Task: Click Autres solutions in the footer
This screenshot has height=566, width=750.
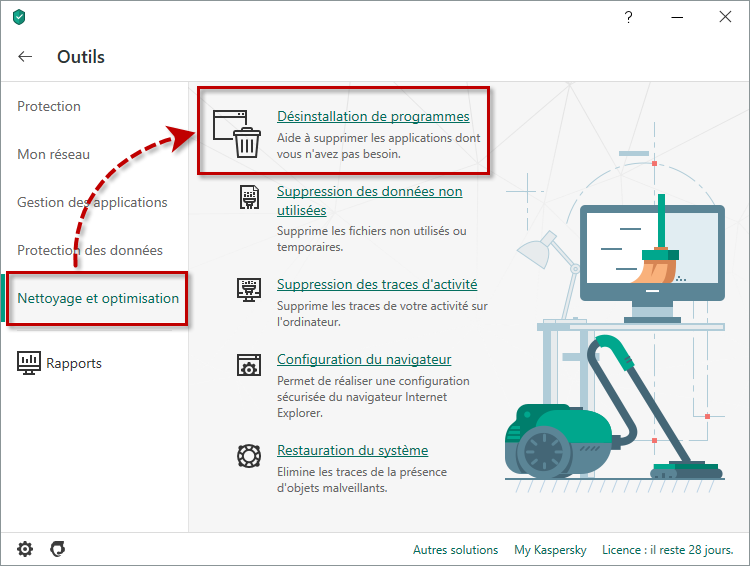Action: (x=455, y=550)
